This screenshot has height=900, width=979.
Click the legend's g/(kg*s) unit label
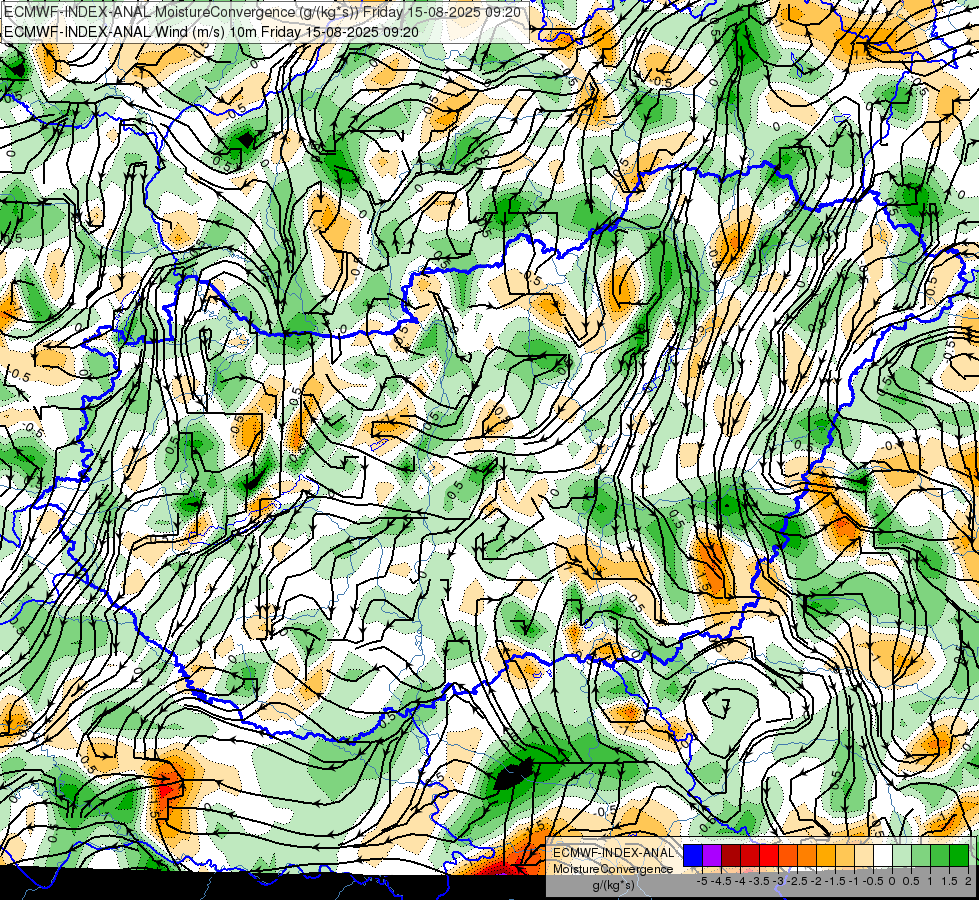click(613, 885)
